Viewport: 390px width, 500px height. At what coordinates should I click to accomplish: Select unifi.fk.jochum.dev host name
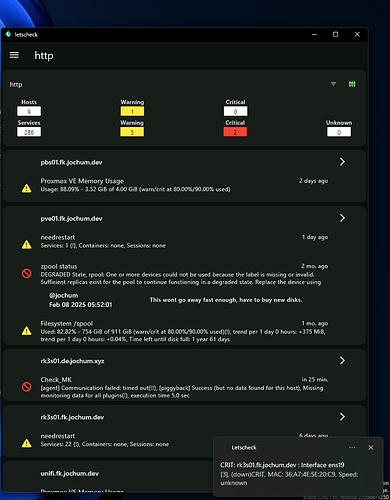70,473
